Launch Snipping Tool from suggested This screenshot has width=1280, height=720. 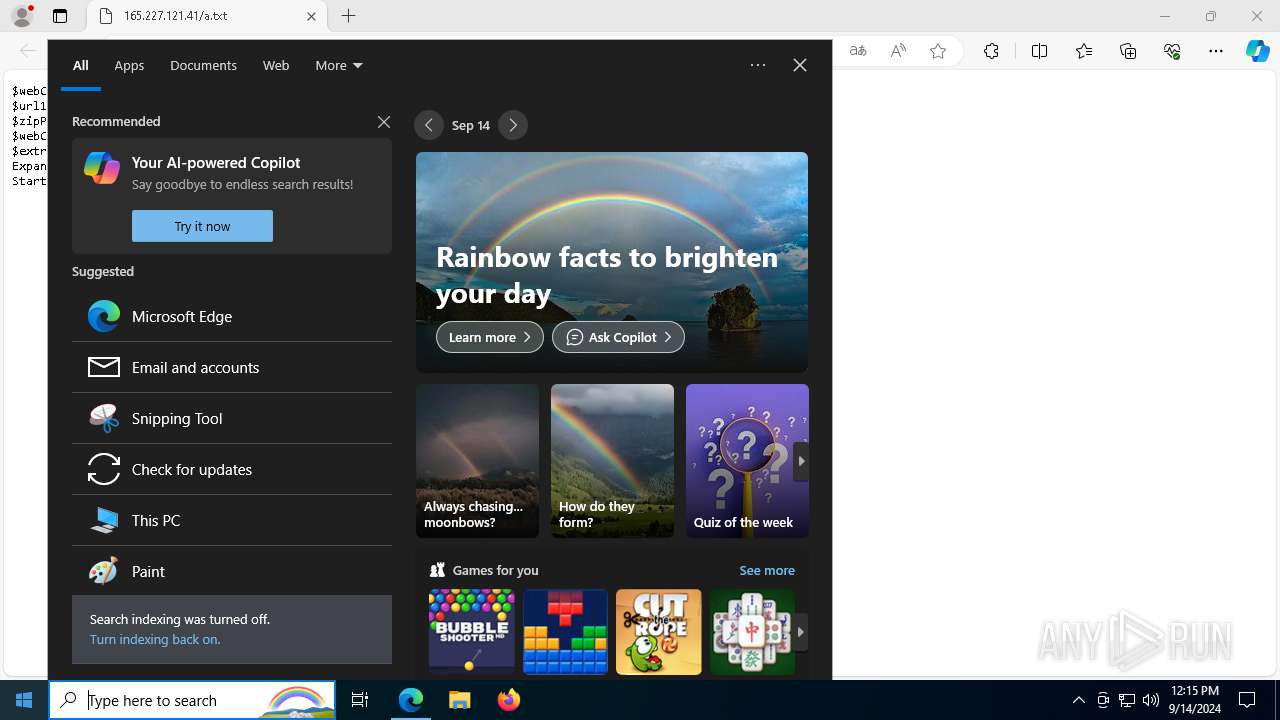(x=232, y=418)
